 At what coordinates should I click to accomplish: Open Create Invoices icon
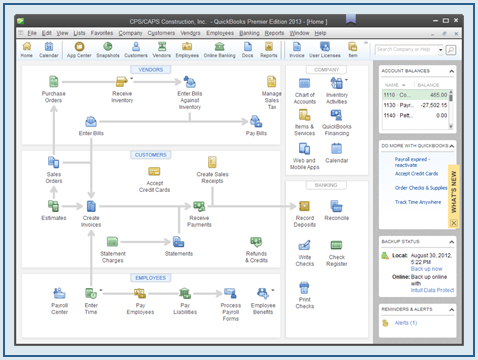tap(91, 206)
